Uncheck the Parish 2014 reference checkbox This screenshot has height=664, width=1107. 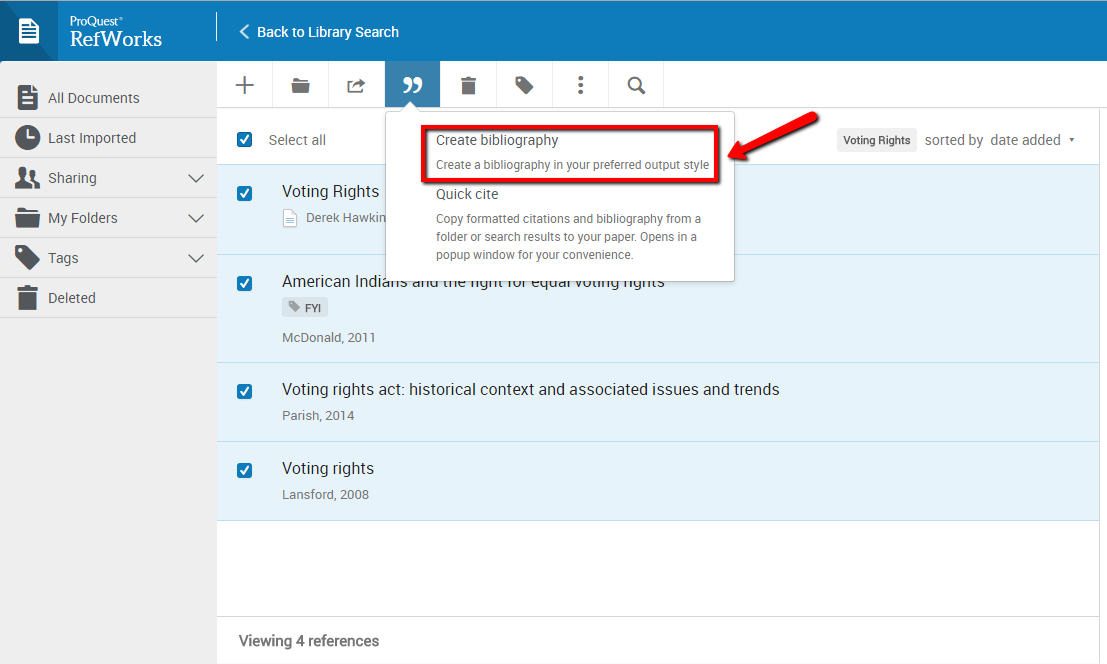(244, 391)
